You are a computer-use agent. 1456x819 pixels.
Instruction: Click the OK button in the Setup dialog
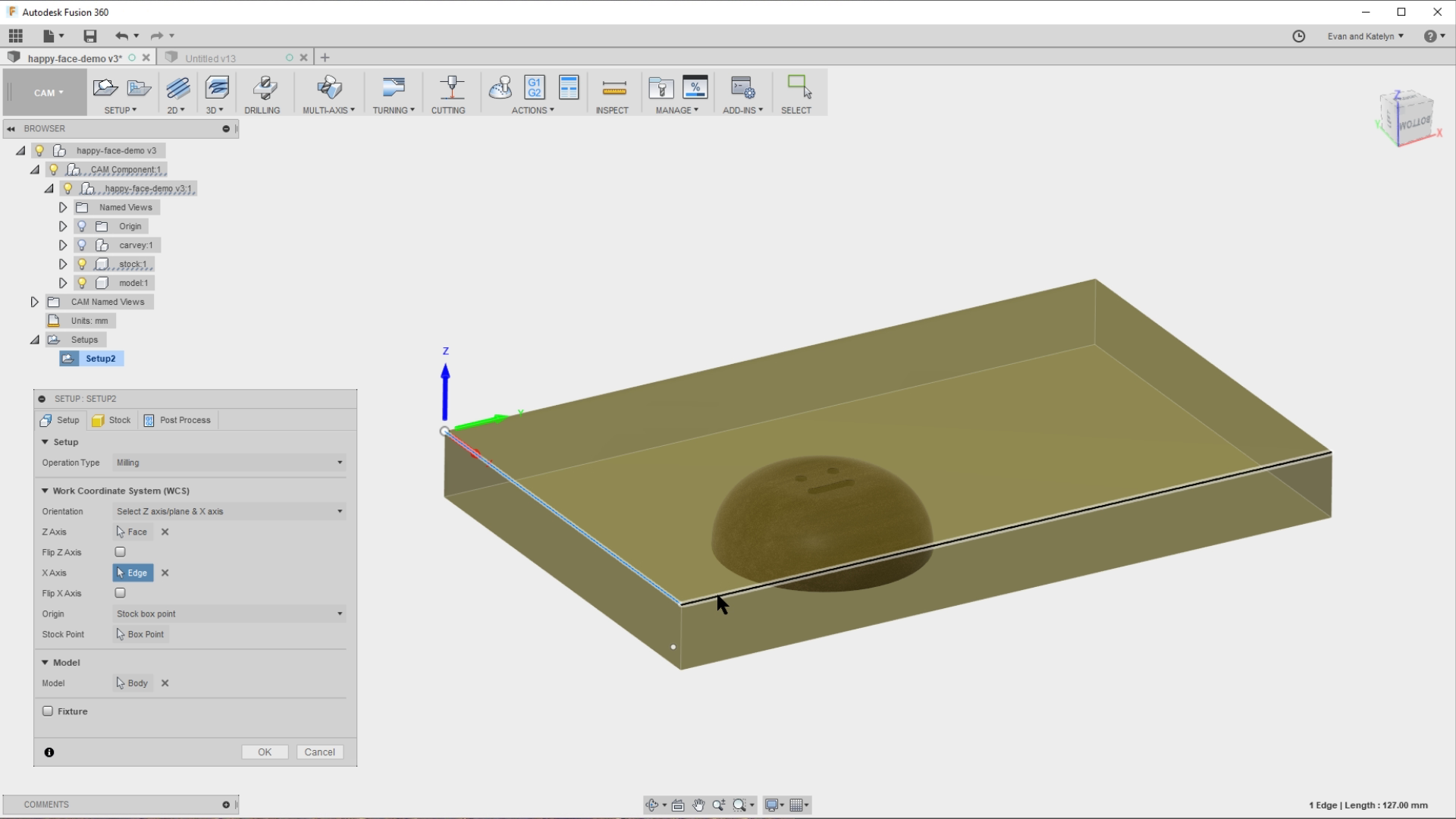[264, 752]
